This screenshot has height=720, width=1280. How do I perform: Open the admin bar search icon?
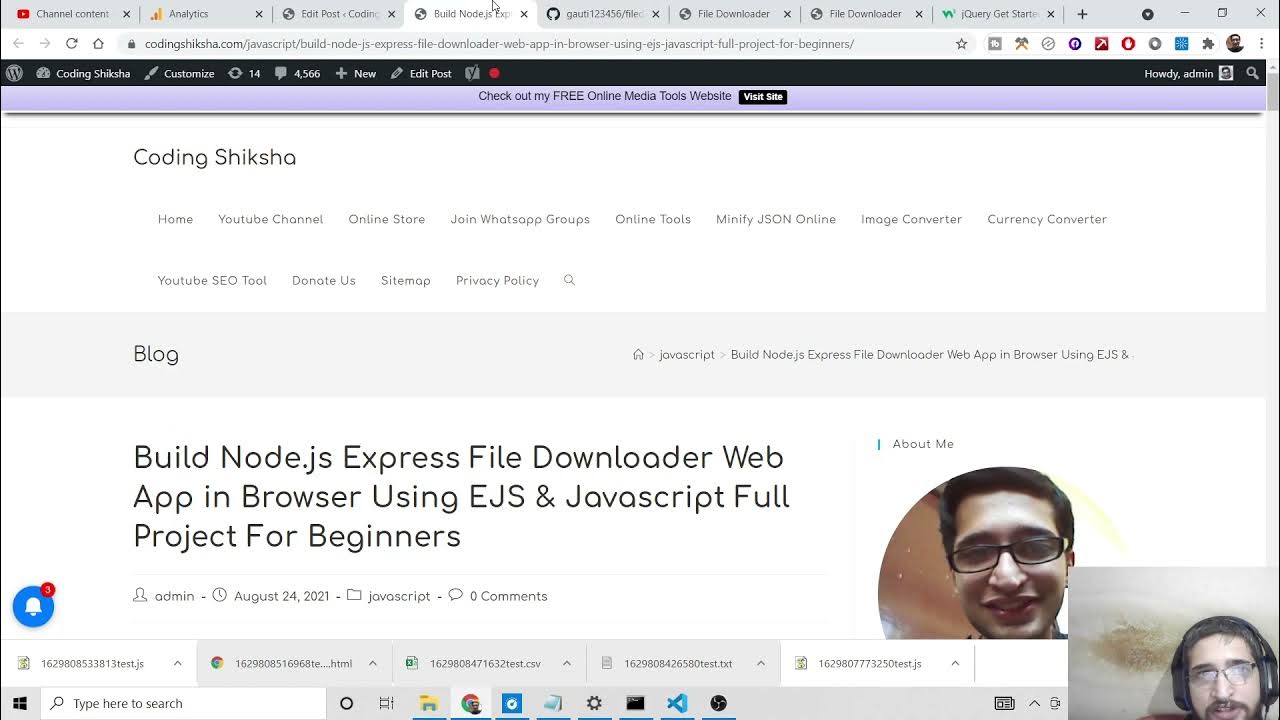click(1252, 73)
